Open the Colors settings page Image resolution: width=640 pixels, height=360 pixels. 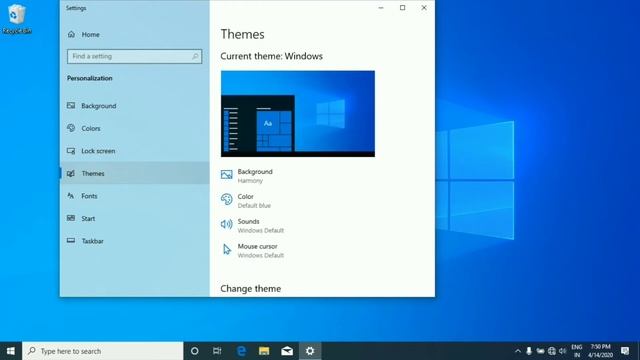(135, 128)
